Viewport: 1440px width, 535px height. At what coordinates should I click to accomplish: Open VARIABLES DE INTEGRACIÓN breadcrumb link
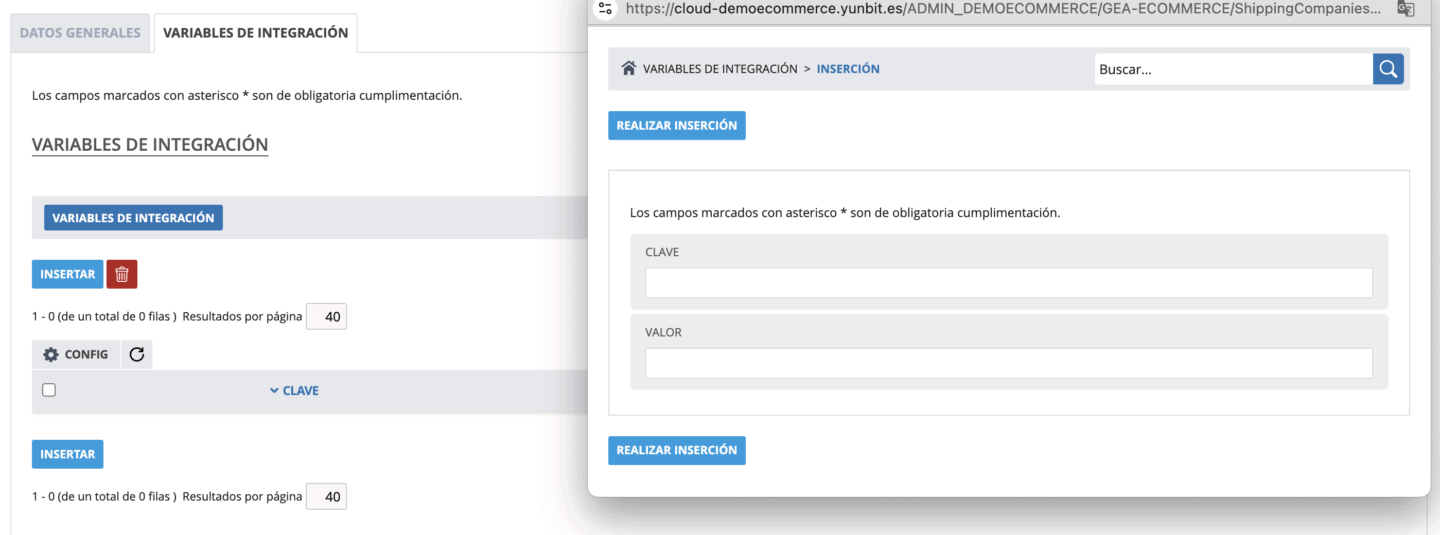(720, 69)
